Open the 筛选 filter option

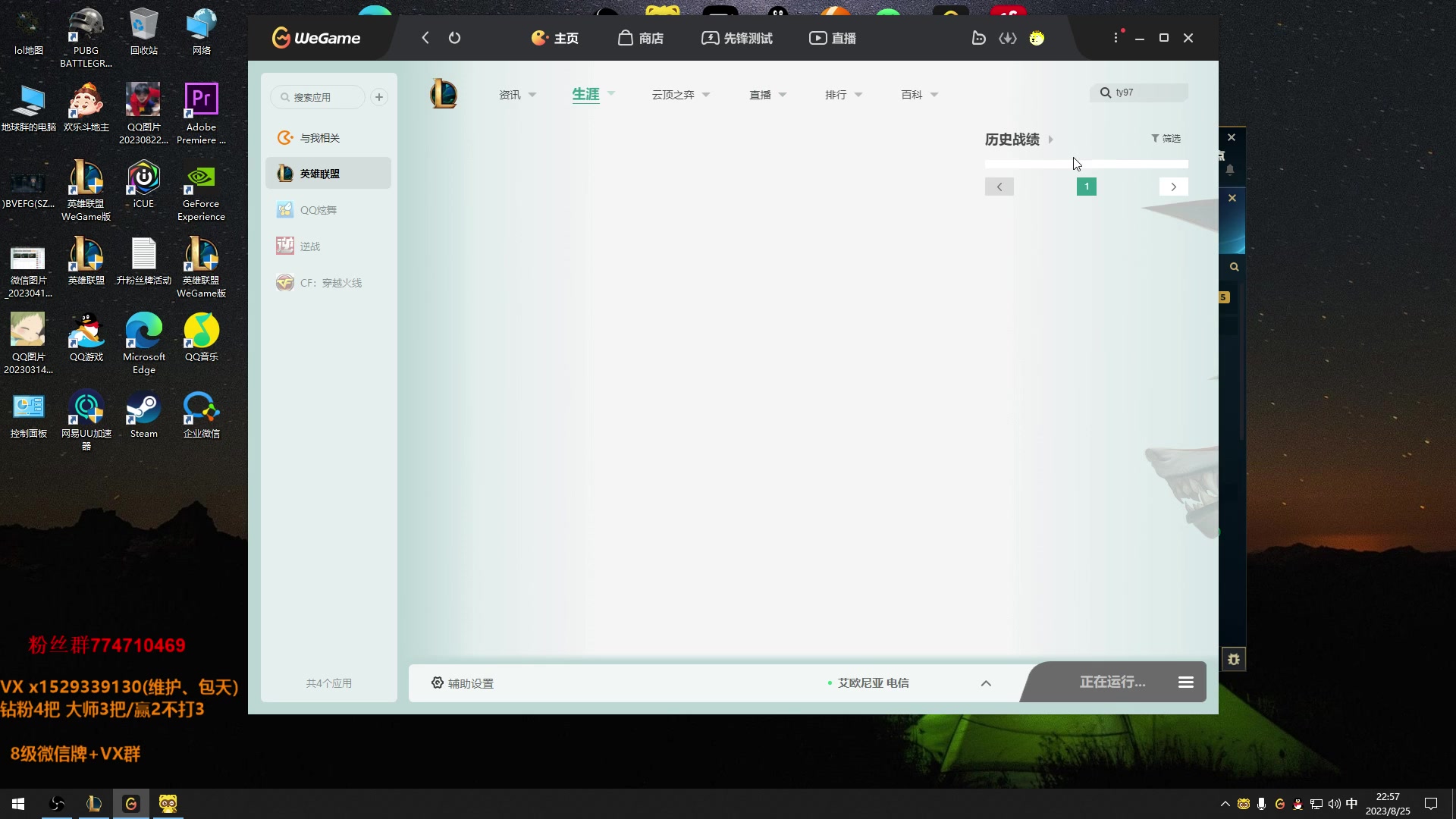(x=1166, y=138)
